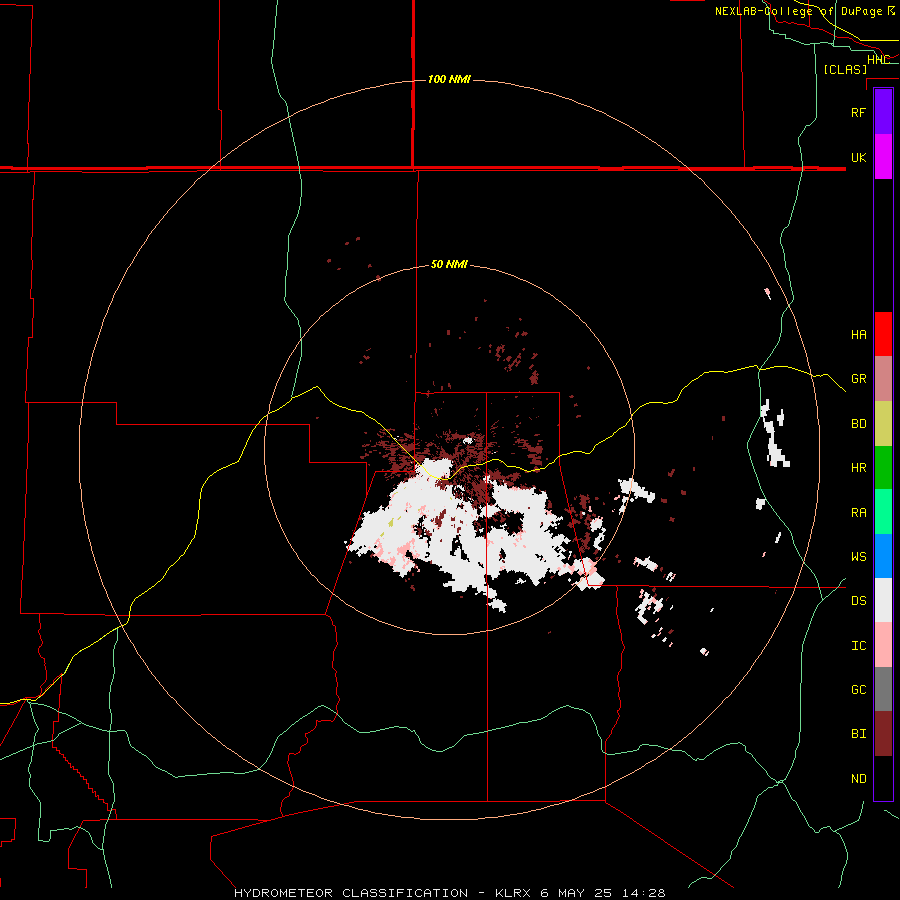Click the "HYDROMETEOR CLASSIFICATION - KLRX" footer title
Image resolution: width=900 pixels, height=900 pixels.
[385, 893]
